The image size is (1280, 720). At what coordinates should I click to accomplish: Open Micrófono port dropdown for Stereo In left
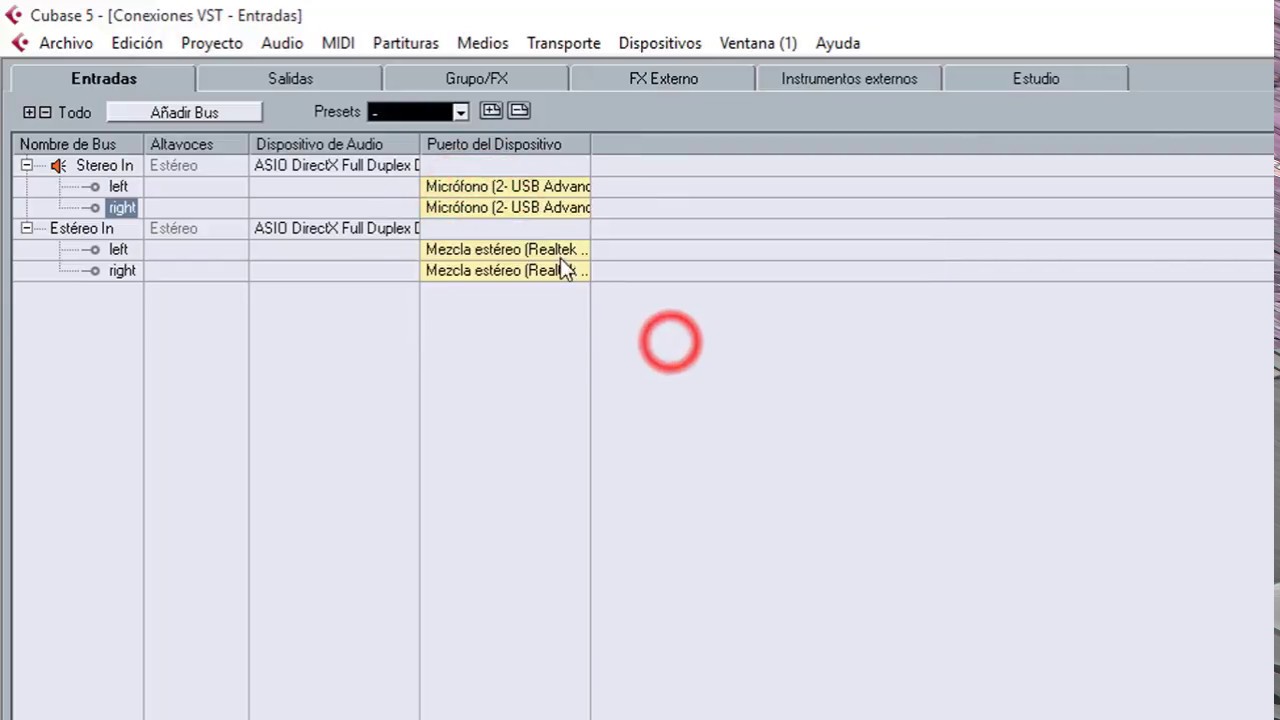point(505,187)
